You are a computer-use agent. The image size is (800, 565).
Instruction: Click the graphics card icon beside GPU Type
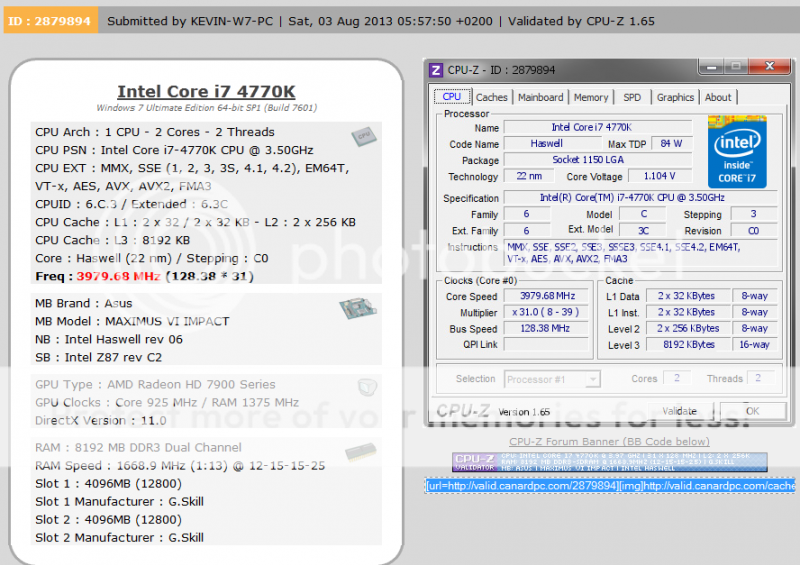pos(367,387)
